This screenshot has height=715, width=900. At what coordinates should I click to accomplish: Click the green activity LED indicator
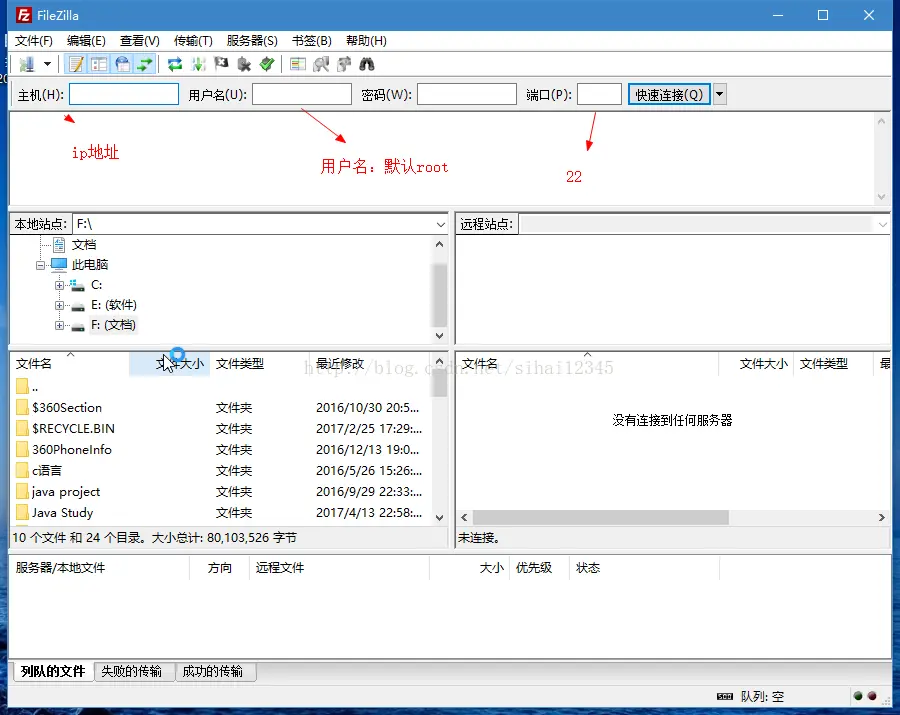coord(858,696)
